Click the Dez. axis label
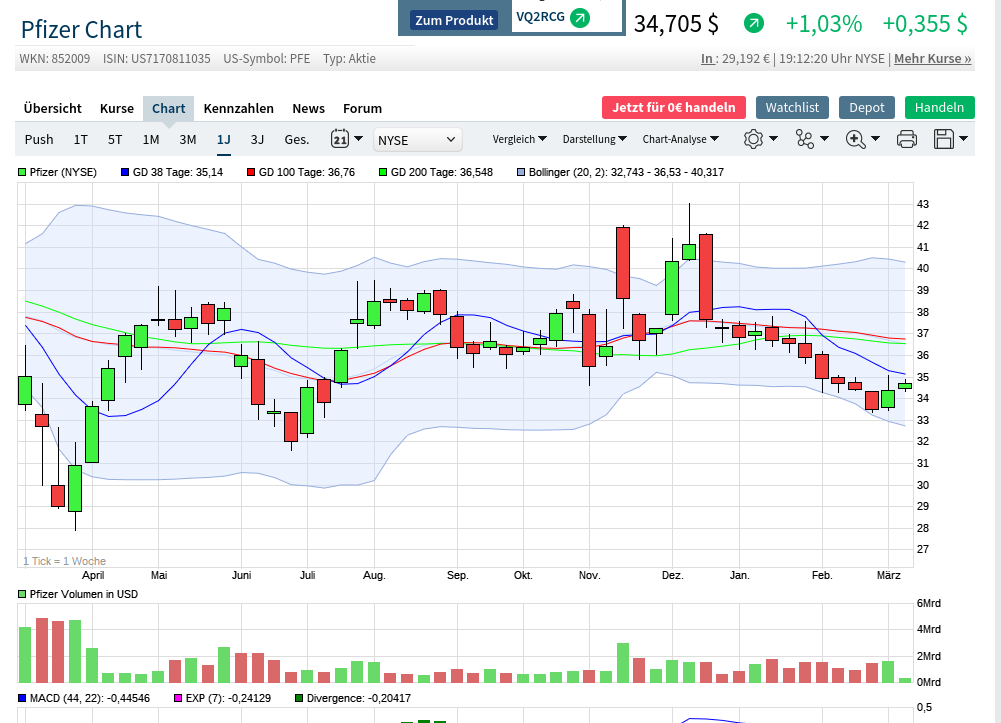This screenshot has height=723, width=1001. click(x=672, y=575)
